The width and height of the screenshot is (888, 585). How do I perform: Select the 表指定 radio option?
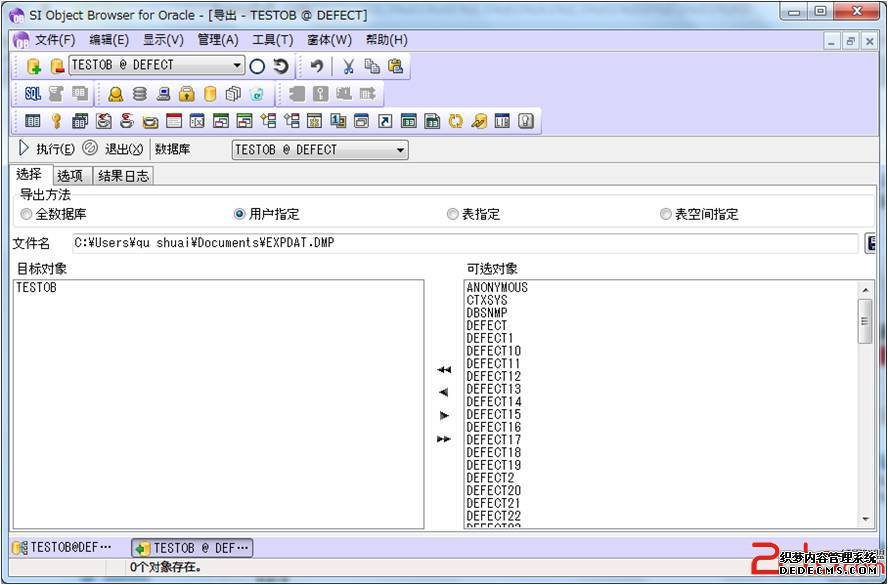[x=453, y=214]
